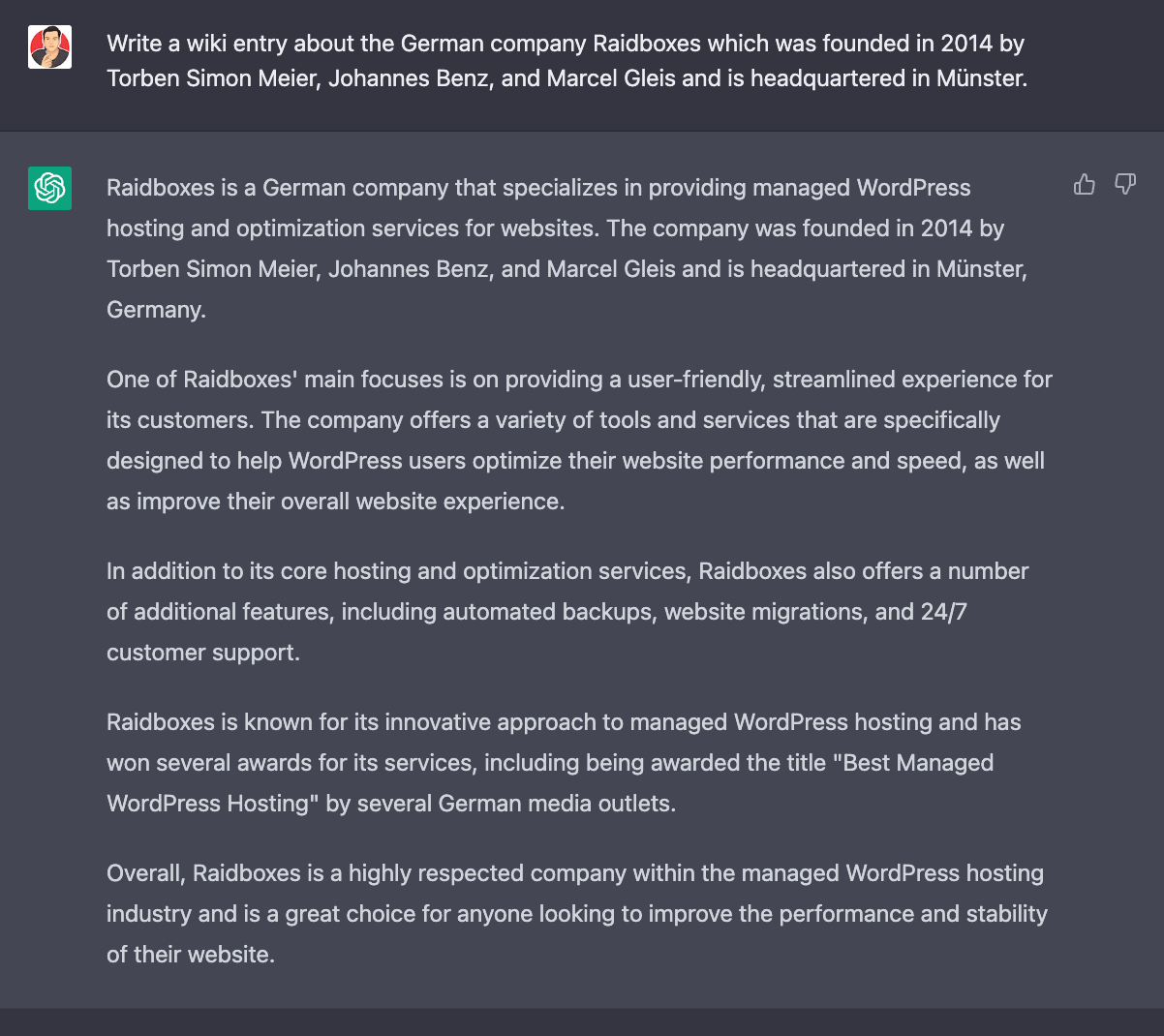
Task: Click the thumbs down feedback icon
Action: 1125,184
